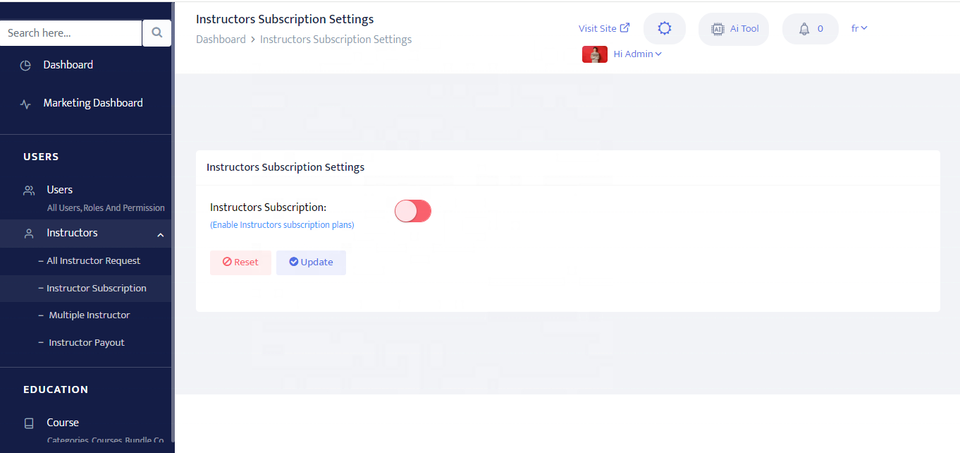Click the Reset button

pos(240,262)
